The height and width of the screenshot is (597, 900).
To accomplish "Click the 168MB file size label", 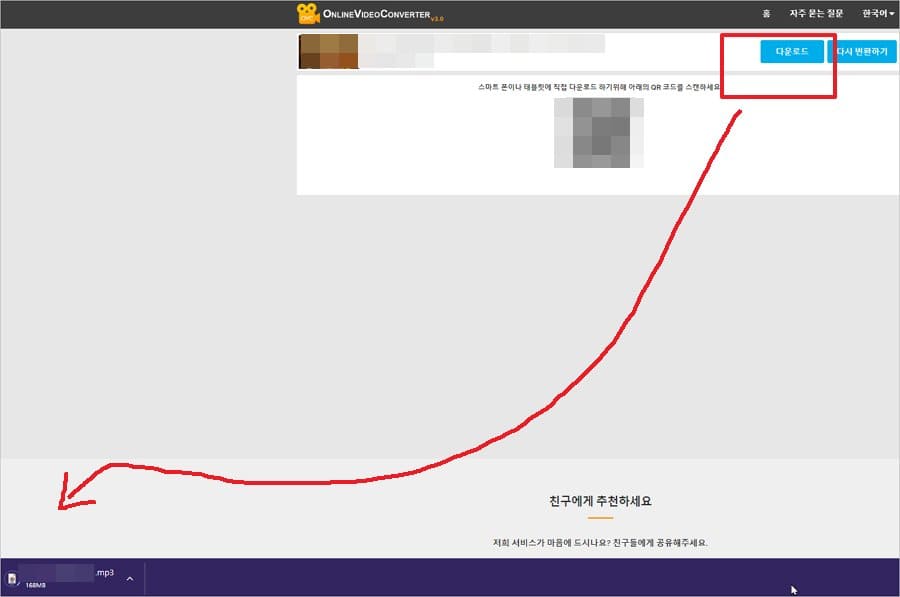I will 36,585.
